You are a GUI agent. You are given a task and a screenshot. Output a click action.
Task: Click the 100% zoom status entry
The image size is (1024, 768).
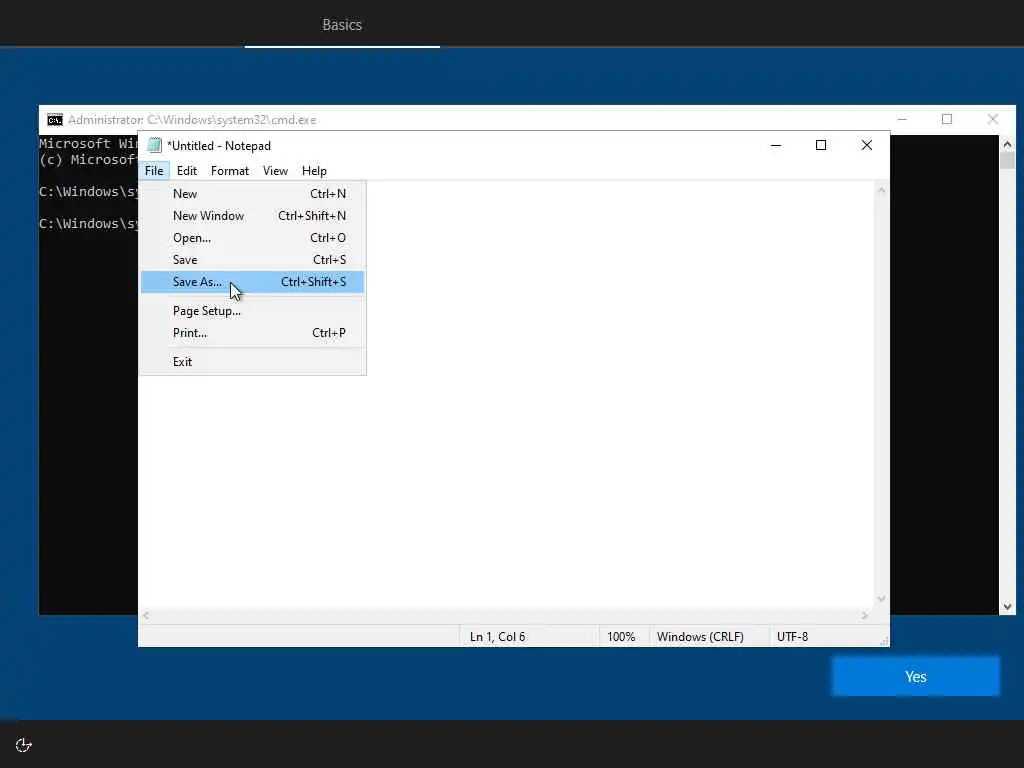(621, 637)
